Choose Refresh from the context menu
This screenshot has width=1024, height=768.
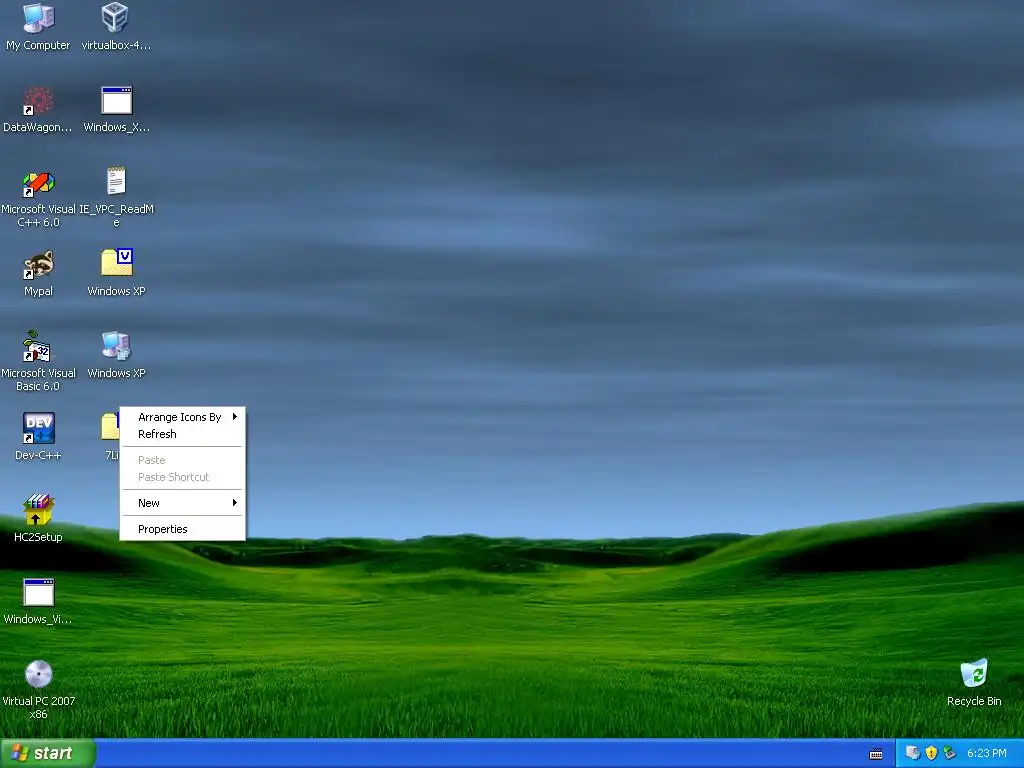point(183,434)
